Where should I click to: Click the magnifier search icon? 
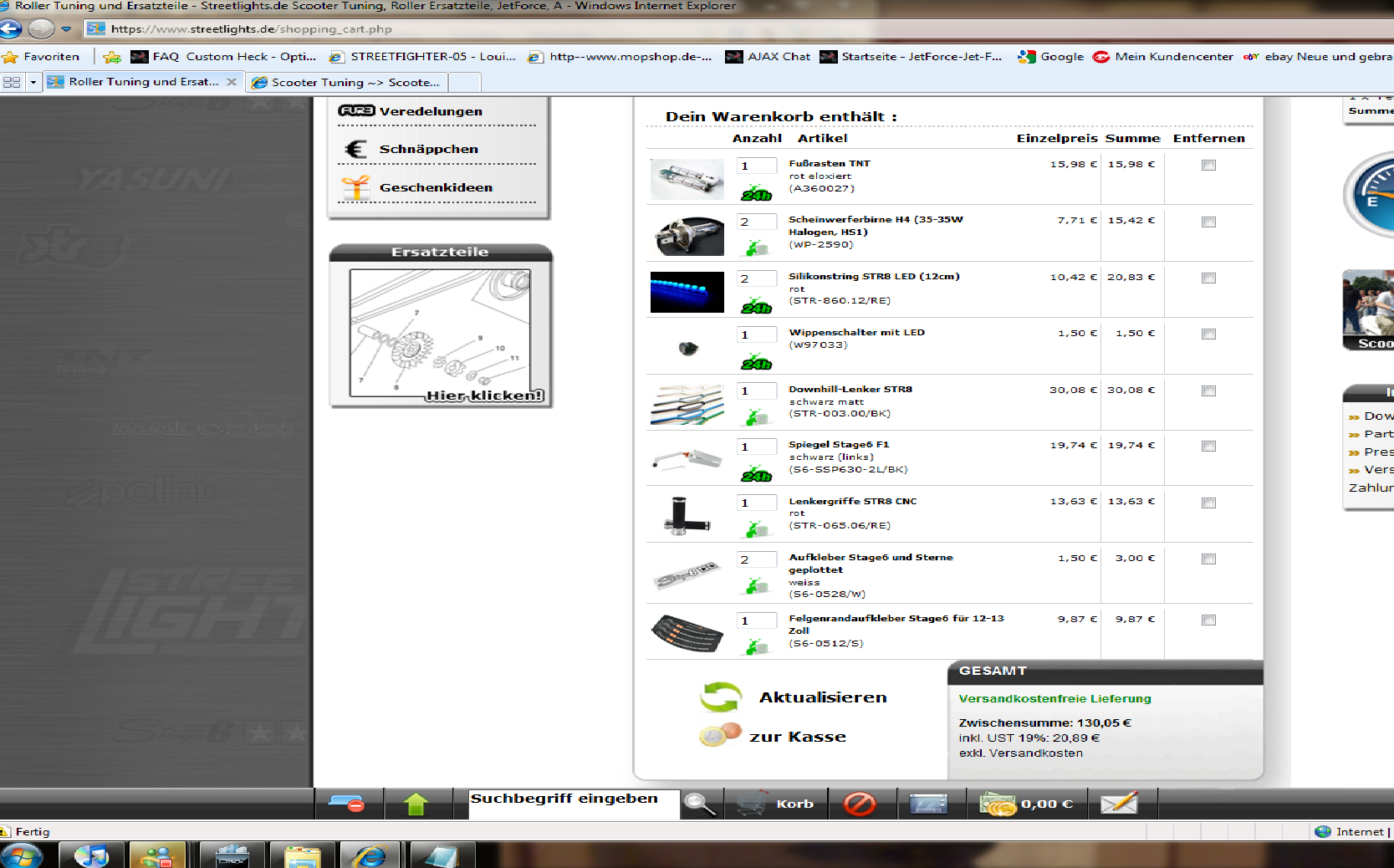(700, 804)
